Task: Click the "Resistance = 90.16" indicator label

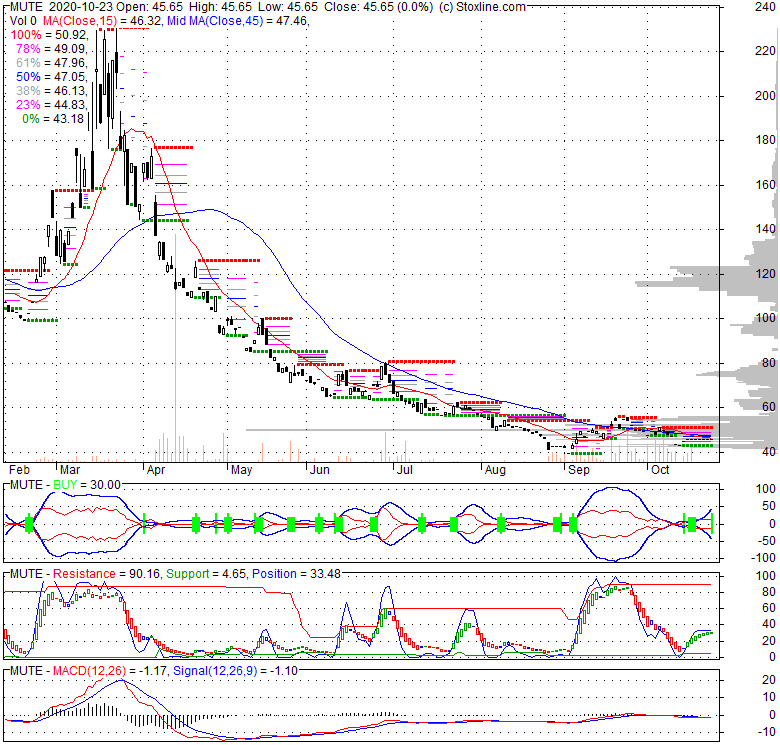Action: coord(106,574)
